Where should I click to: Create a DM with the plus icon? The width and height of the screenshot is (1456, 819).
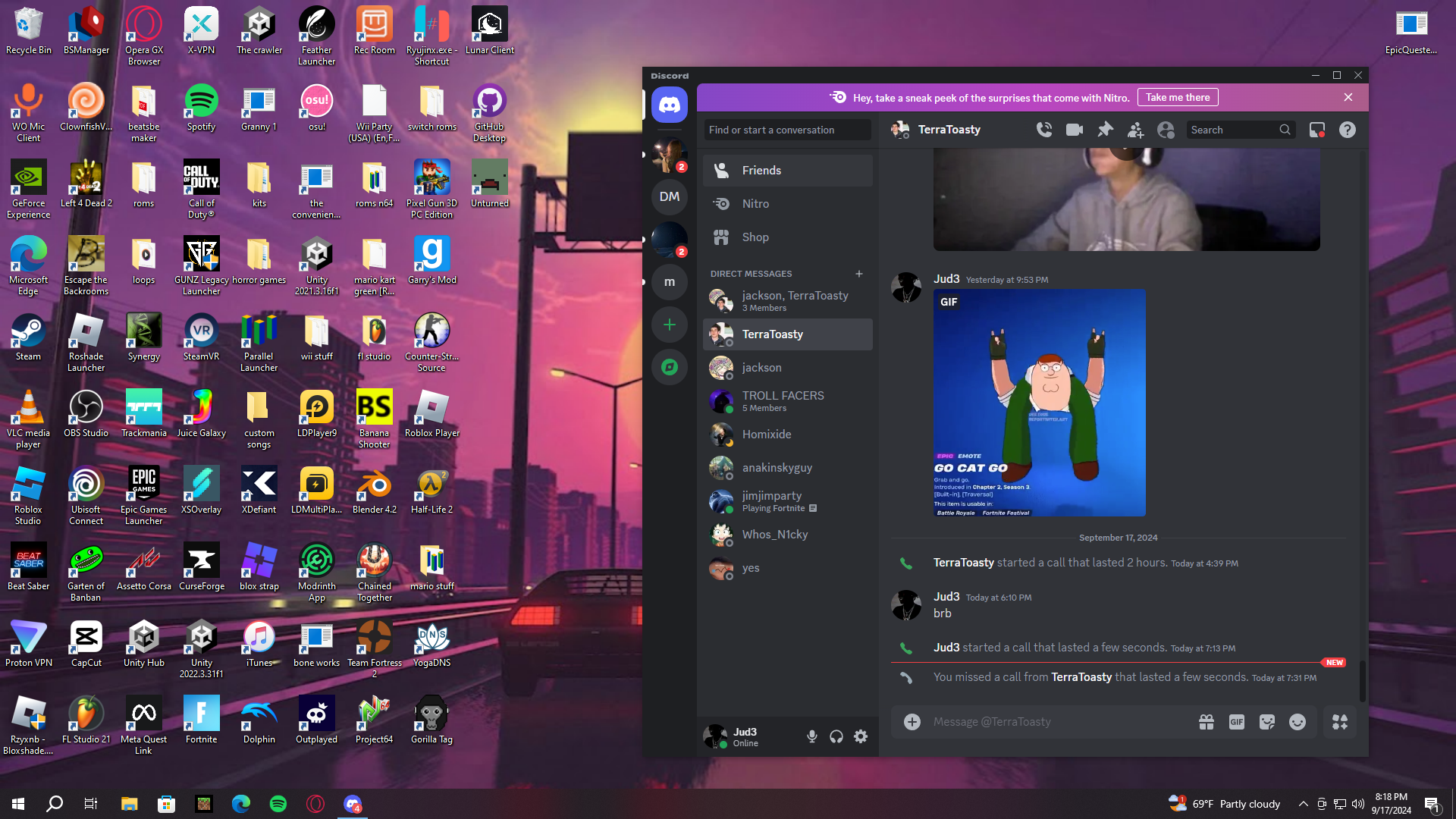(x=859, y=274)
